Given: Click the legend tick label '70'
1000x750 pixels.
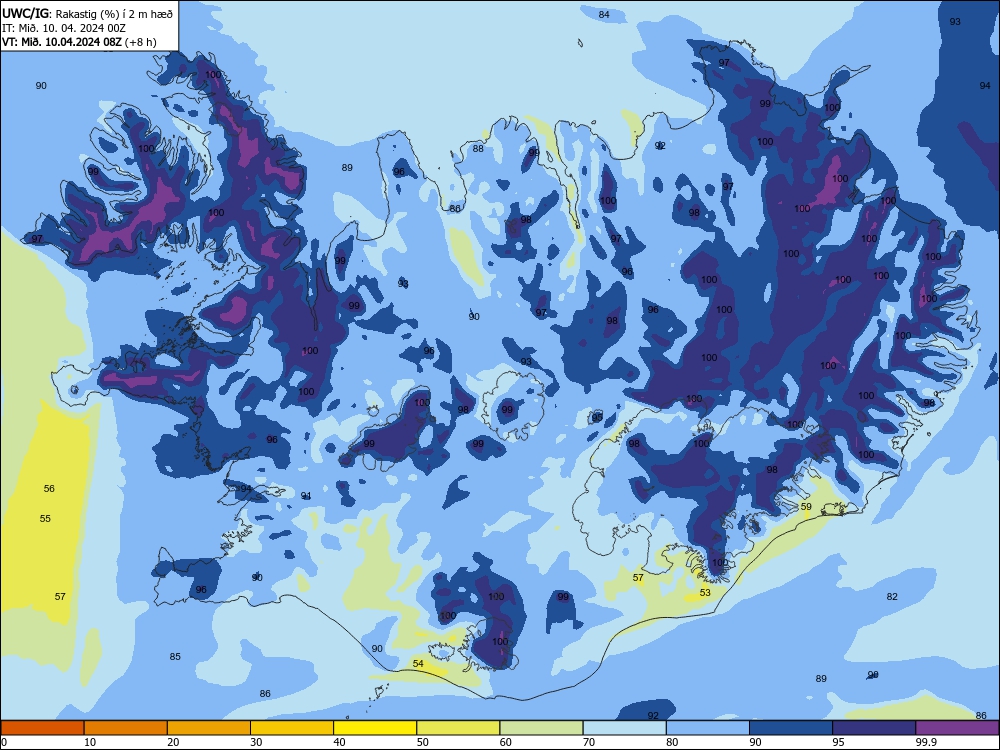Looking at the screenshot, I should [x=589, y=742].
